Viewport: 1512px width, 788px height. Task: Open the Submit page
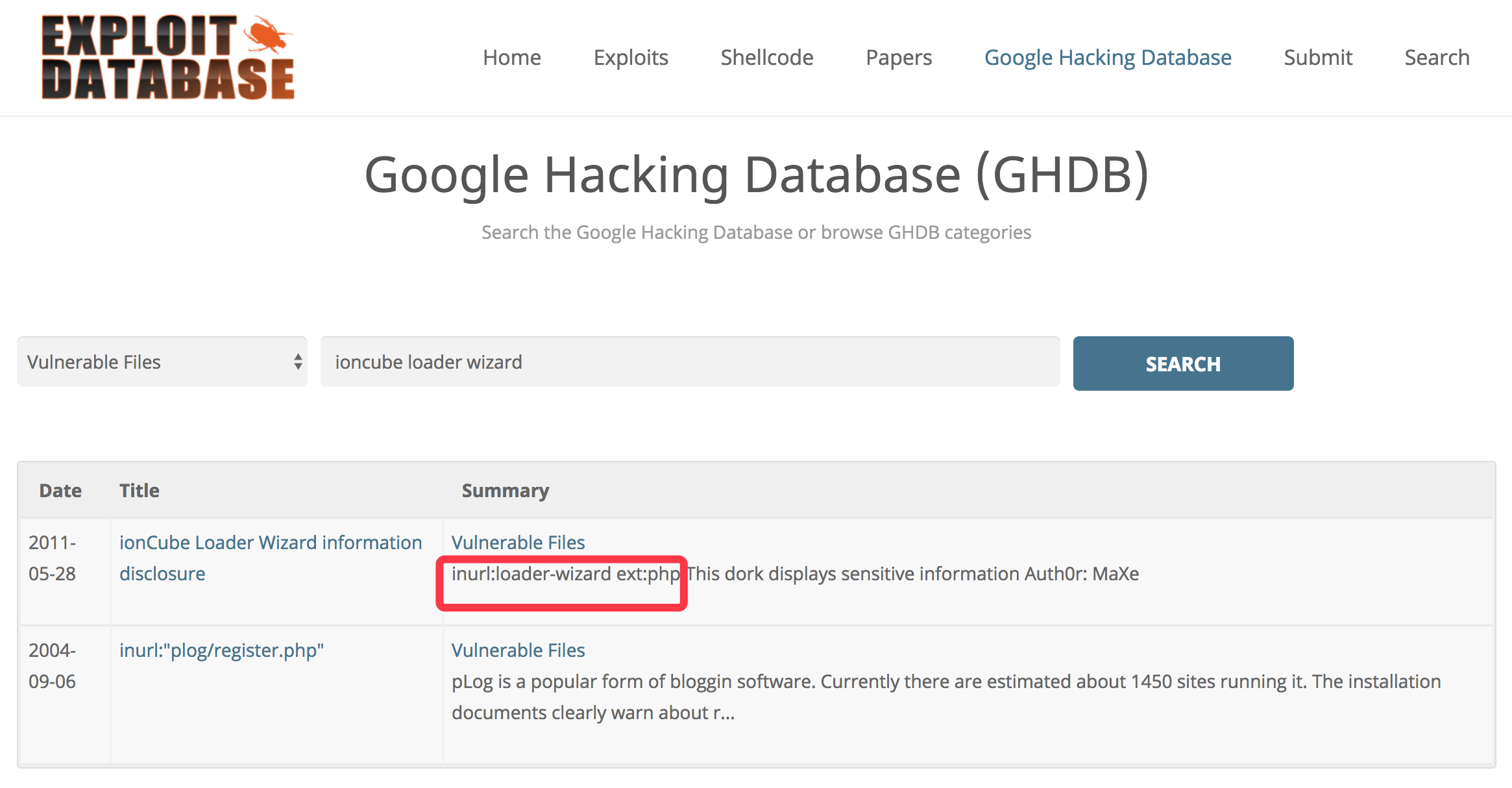(x=1318, y=57)
